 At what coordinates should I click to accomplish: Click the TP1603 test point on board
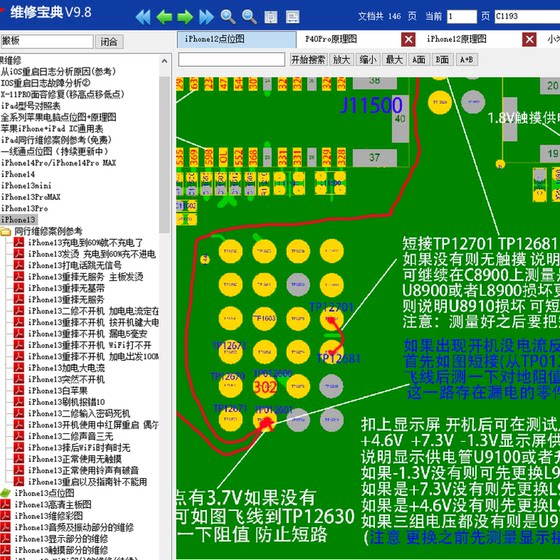[x=264, y=318]
